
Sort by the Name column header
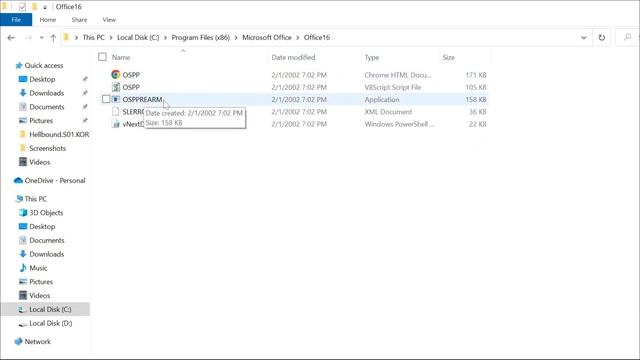(121, 58)
